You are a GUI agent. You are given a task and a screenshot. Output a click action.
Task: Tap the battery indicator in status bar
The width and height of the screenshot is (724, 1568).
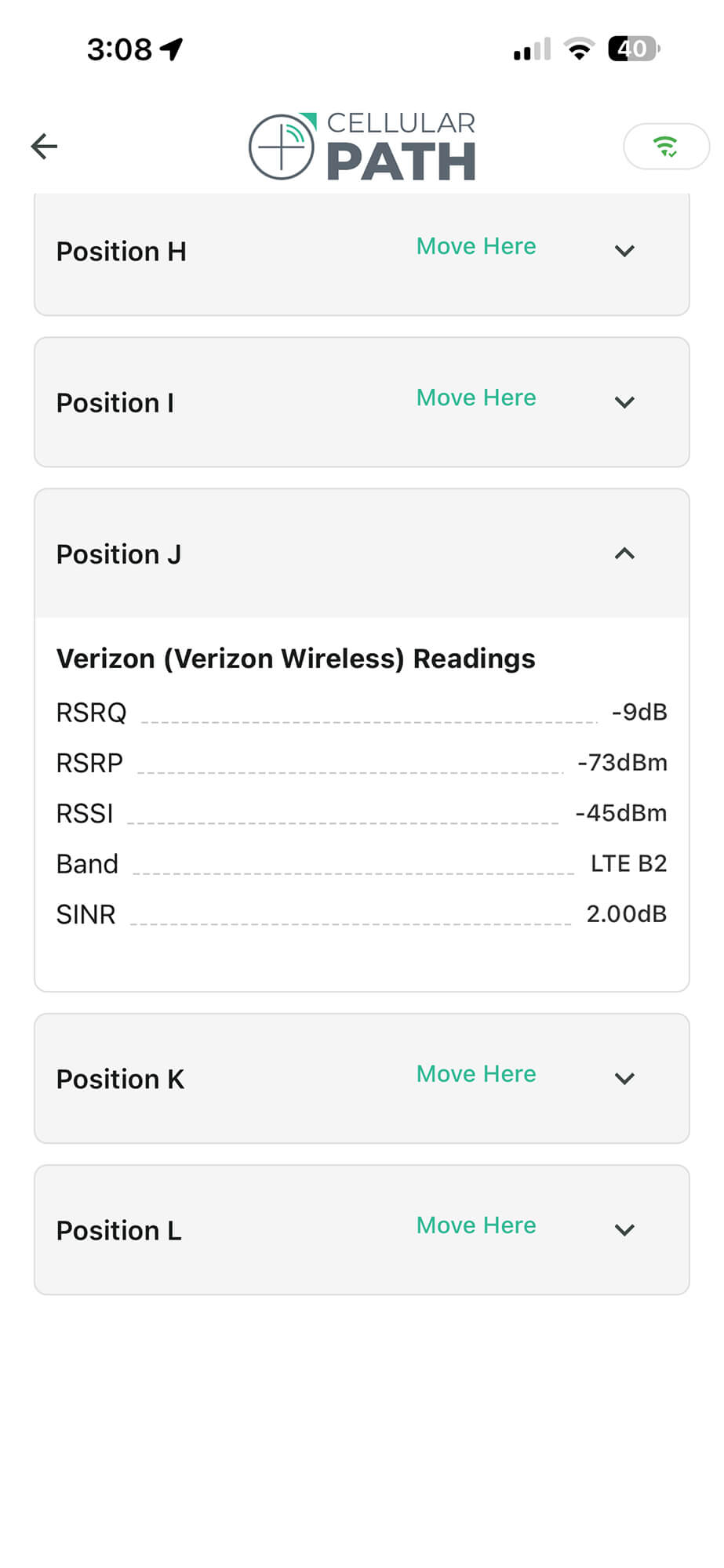[x=634, y=49]
